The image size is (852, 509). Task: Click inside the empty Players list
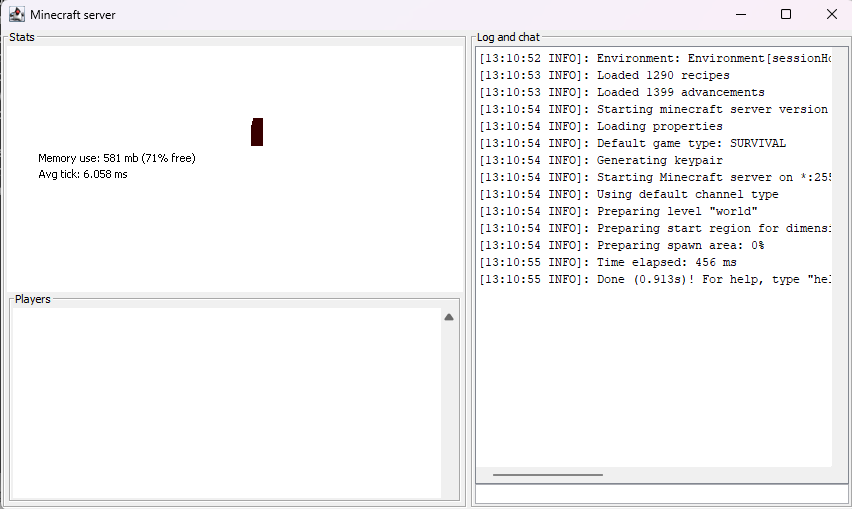tap(226, 403)
